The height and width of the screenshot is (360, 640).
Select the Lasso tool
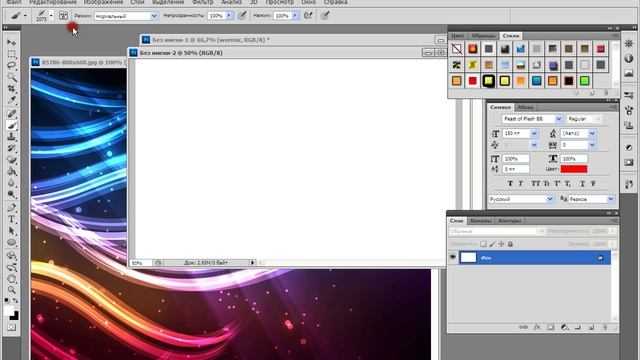pos(11,65)
